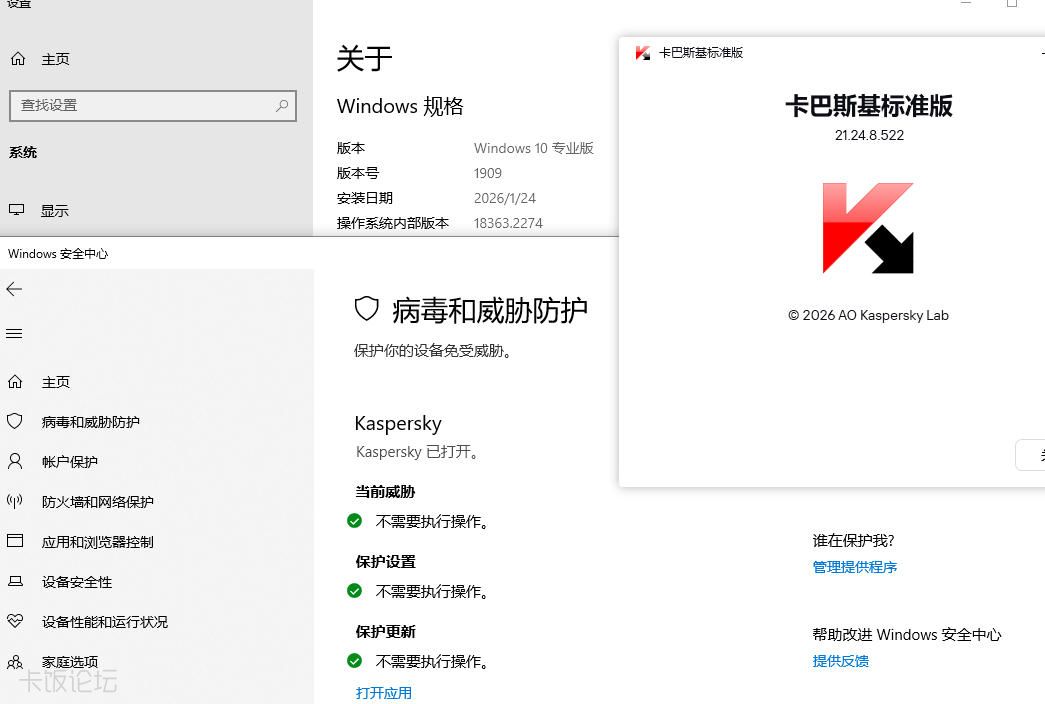The width and height of the screenshot is (1045, 704).
Task: Click the 提供反馈 feedback link
Action: click(840, 661)
